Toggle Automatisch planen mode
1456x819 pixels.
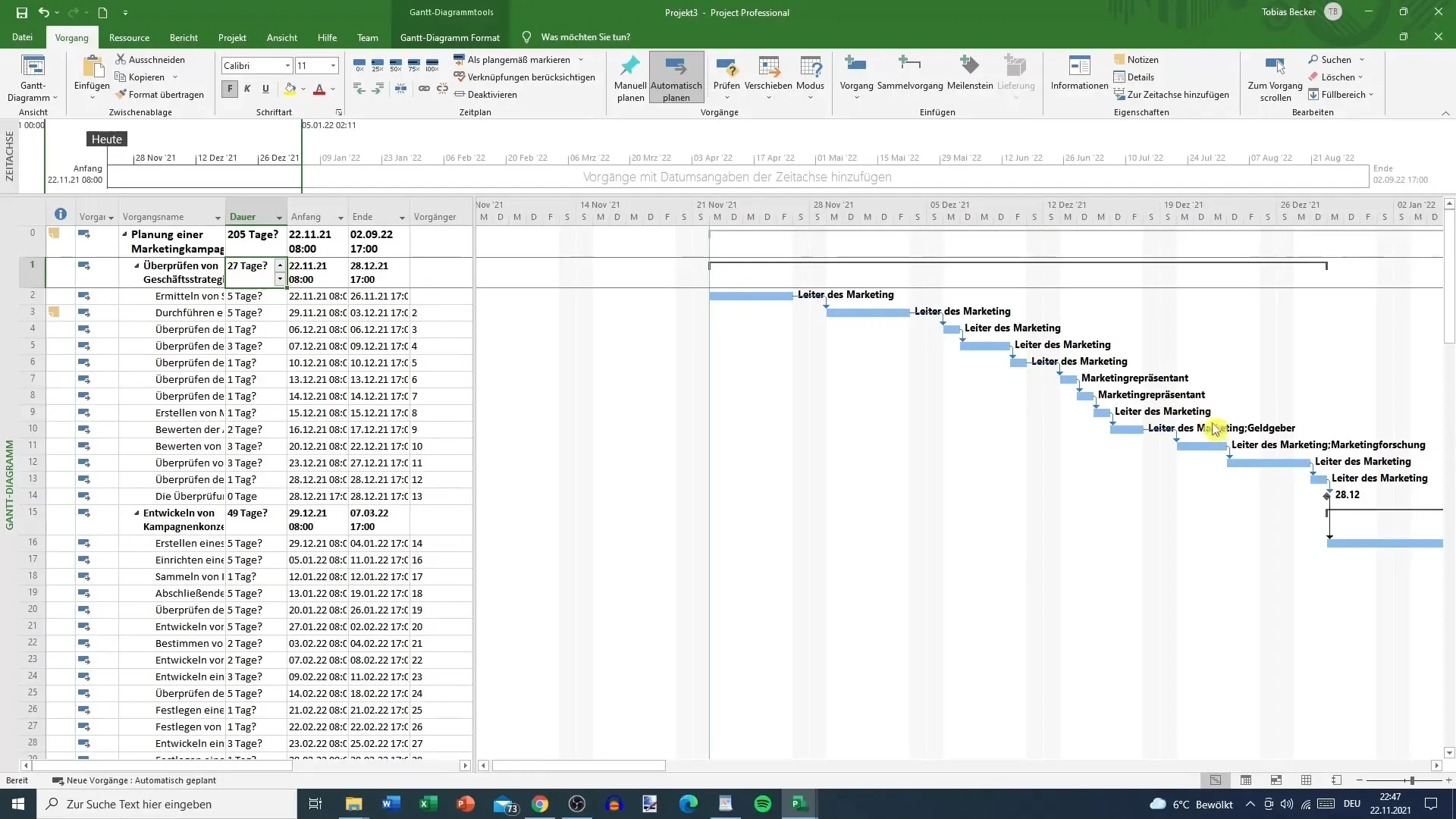click(x=676, y=78)
